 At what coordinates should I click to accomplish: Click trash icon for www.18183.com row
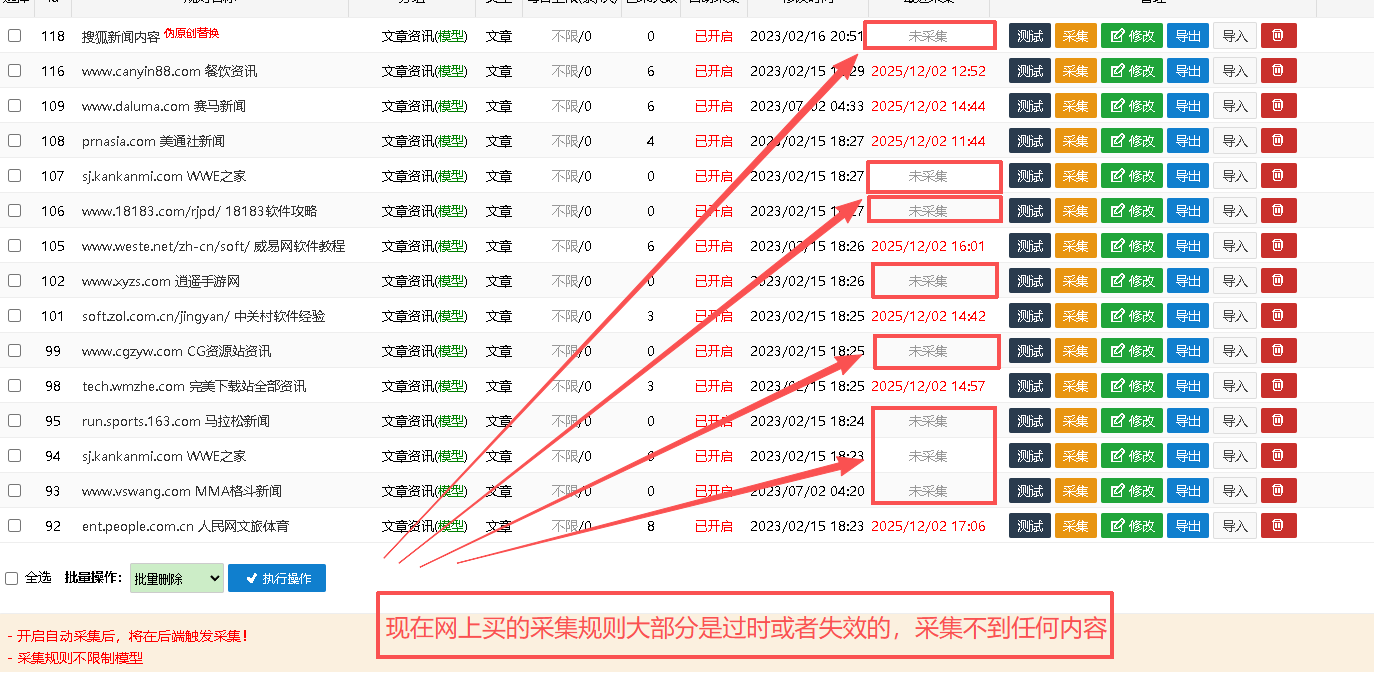click(1278, 211)
